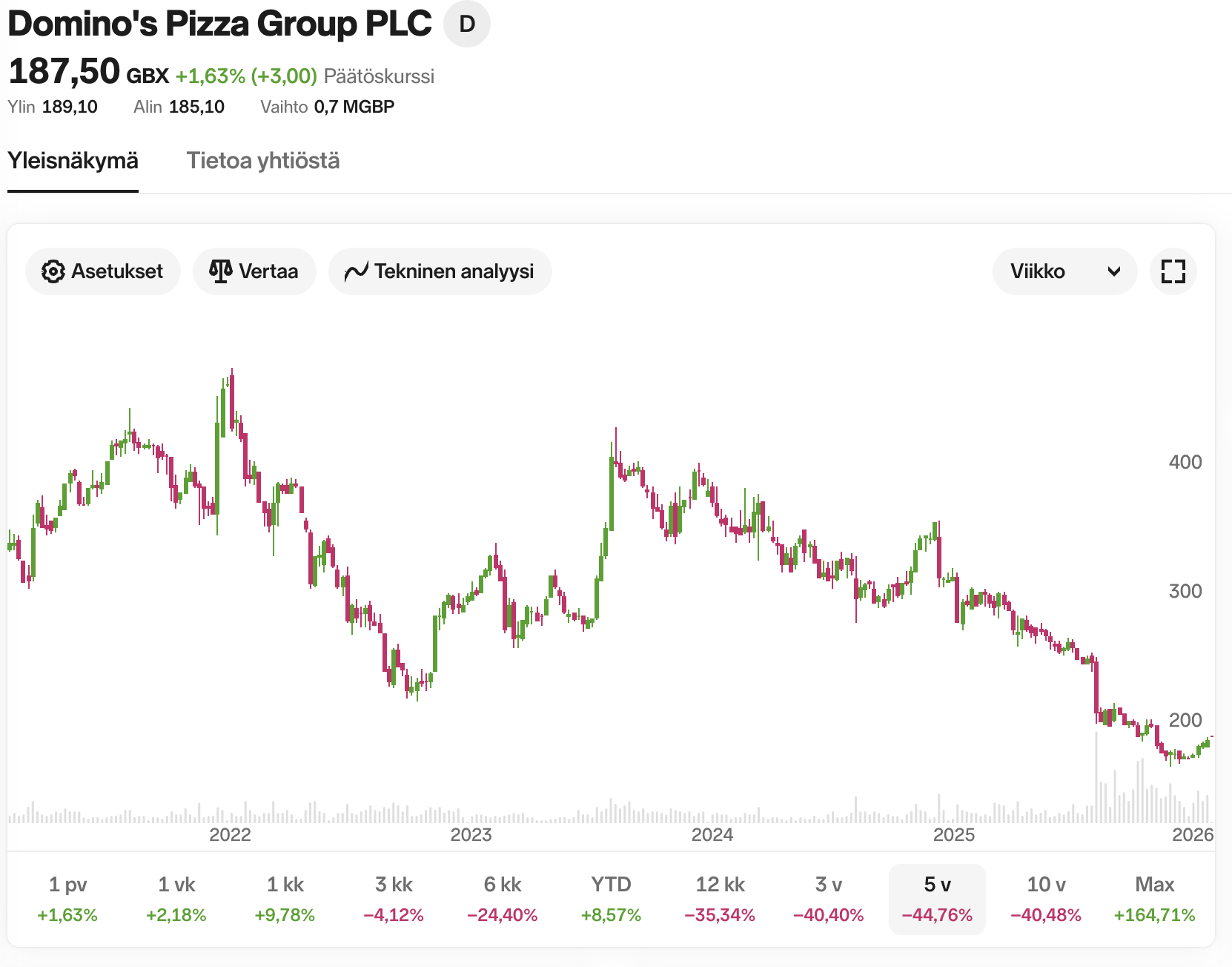Select the 10 v time range
The image size is (1232, 967).
1046,899
